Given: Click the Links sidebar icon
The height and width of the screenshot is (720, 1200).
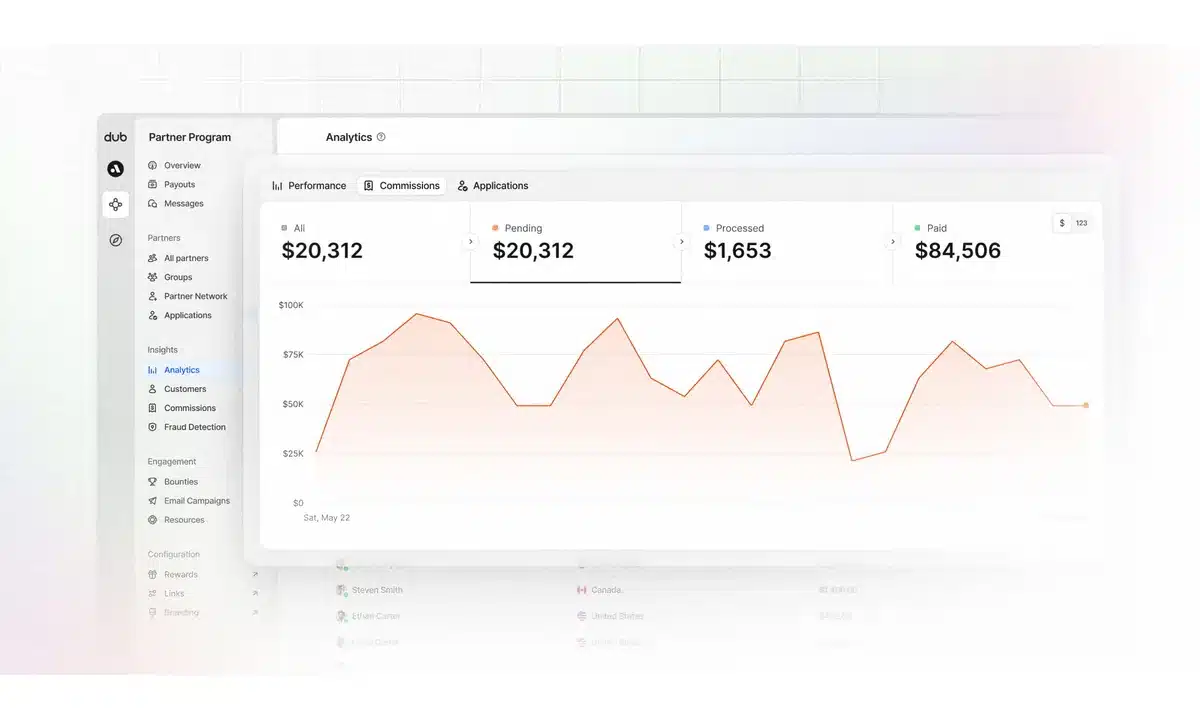Looking at the screenshot, I should pos(152,593).
